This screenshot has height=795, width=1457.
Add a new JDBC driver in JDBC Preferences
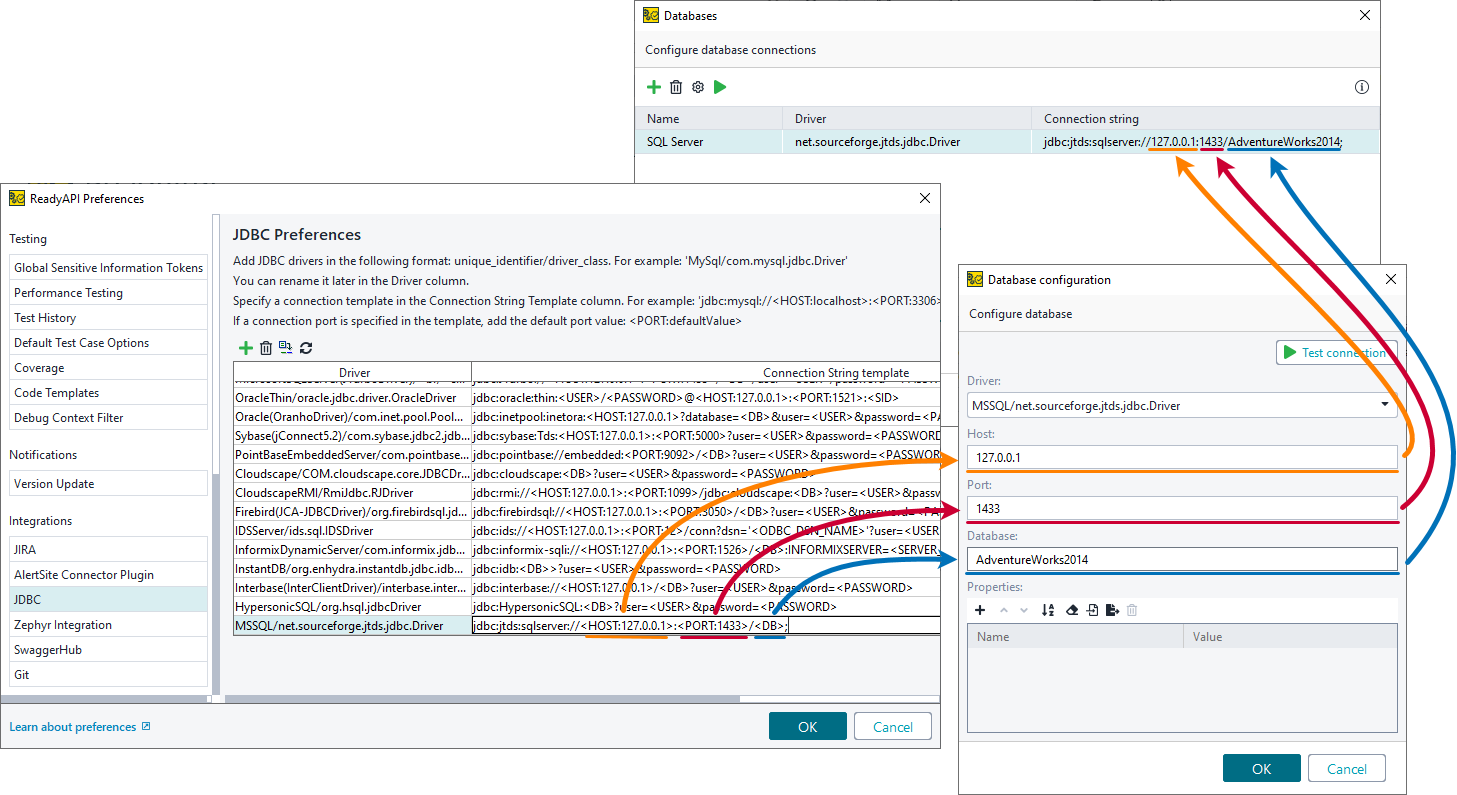pyautogui.click(x=246, y=347)
